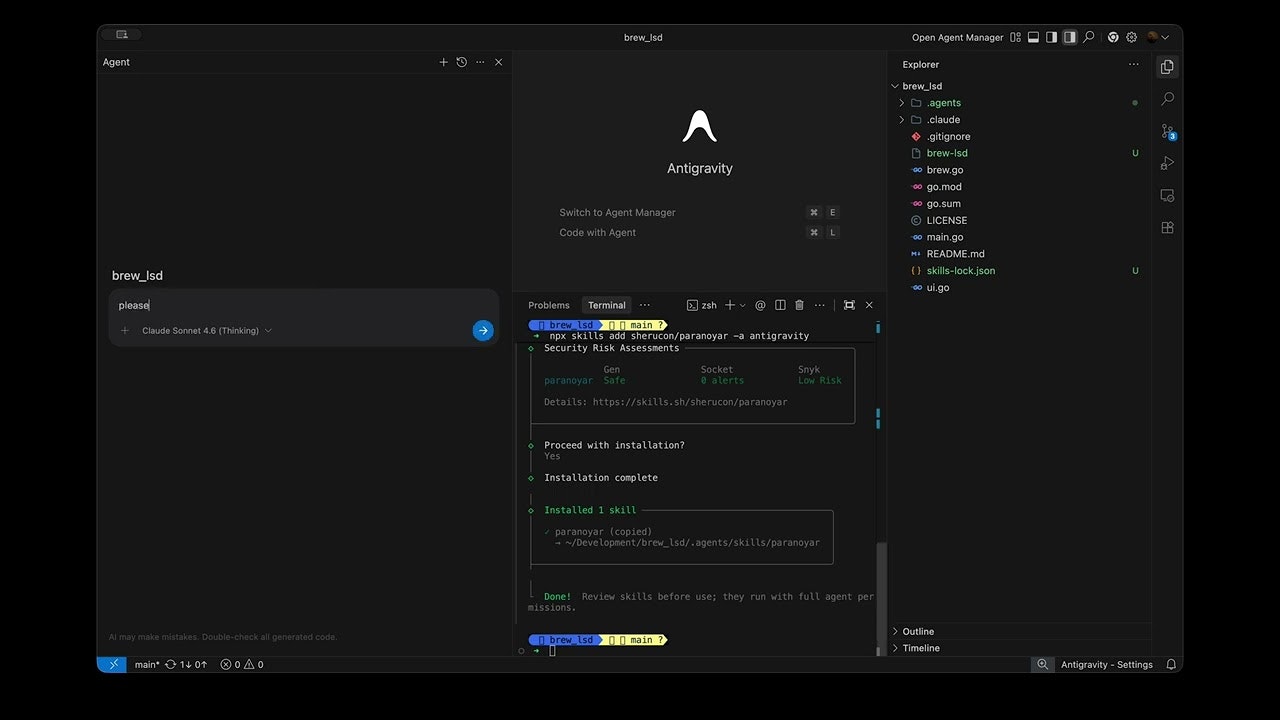Start a new agent chat with plus icon
The image size is (1280, 720).
(444, 62)
